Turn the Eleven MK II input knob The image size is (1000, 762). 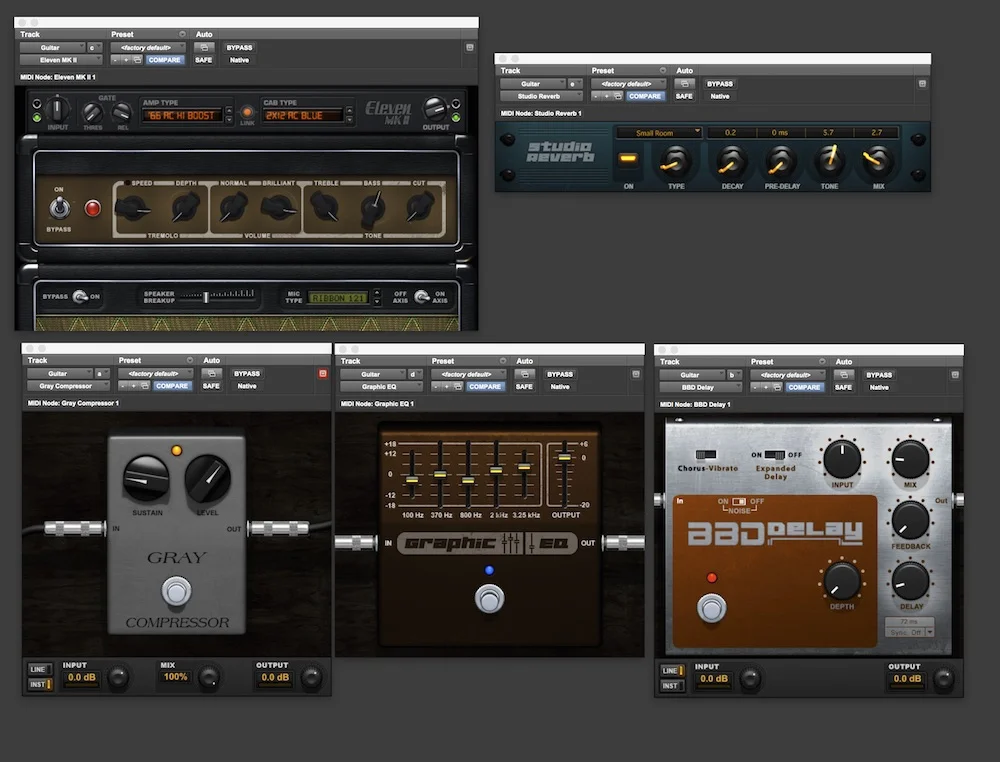point(57,110)
